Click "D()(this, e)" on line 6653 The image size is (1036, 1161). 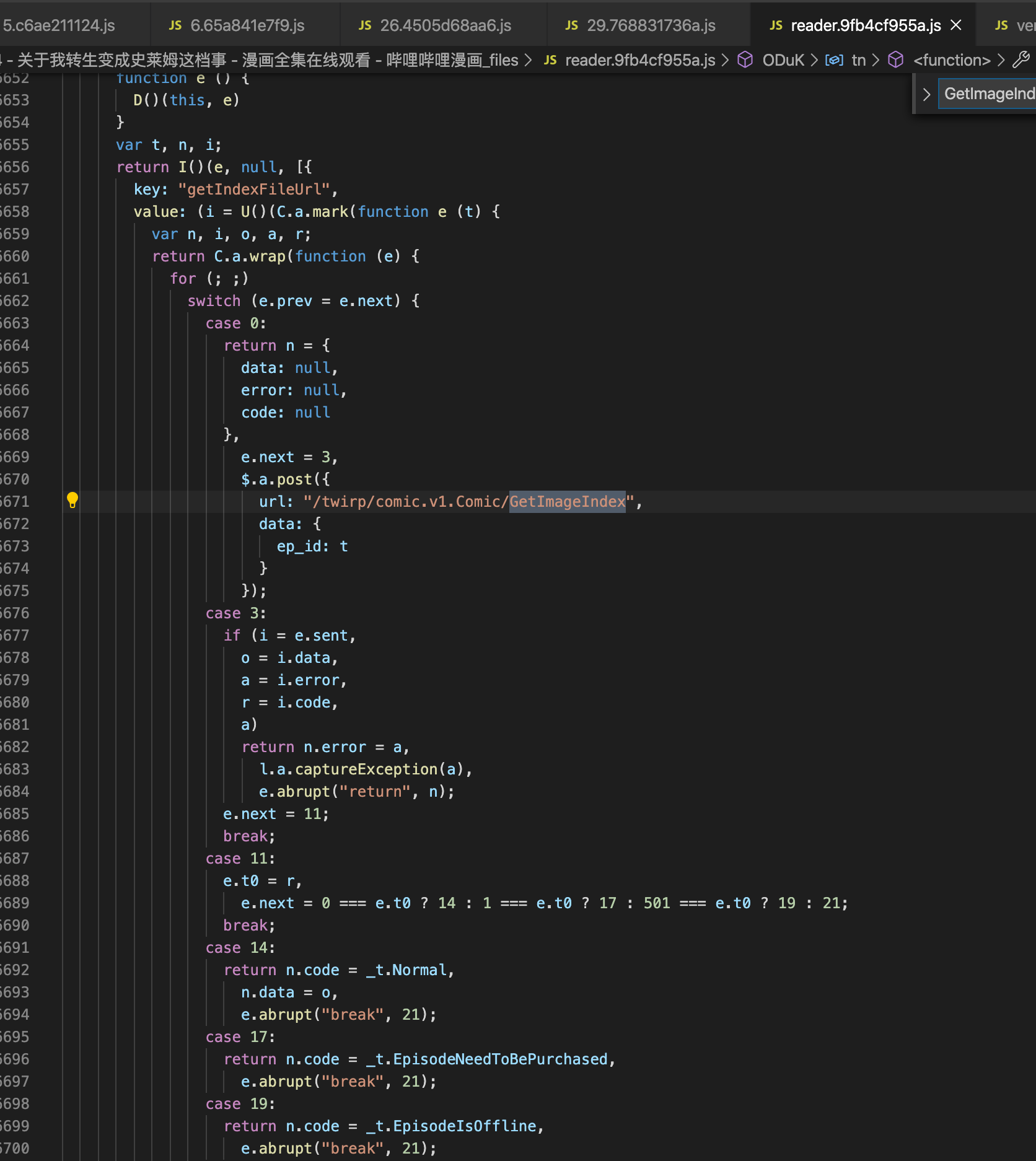pos(187,100)
